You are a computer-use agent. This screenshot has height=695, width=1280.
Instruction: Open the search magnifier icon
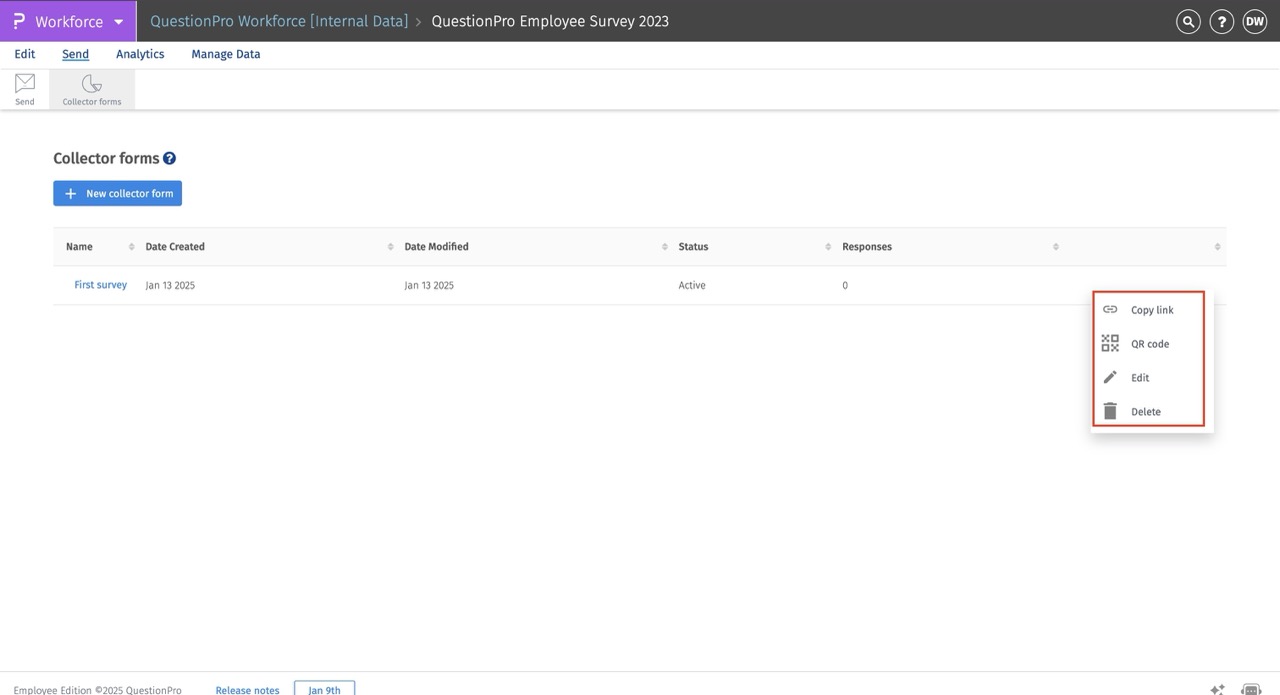tap(1188, 22)
